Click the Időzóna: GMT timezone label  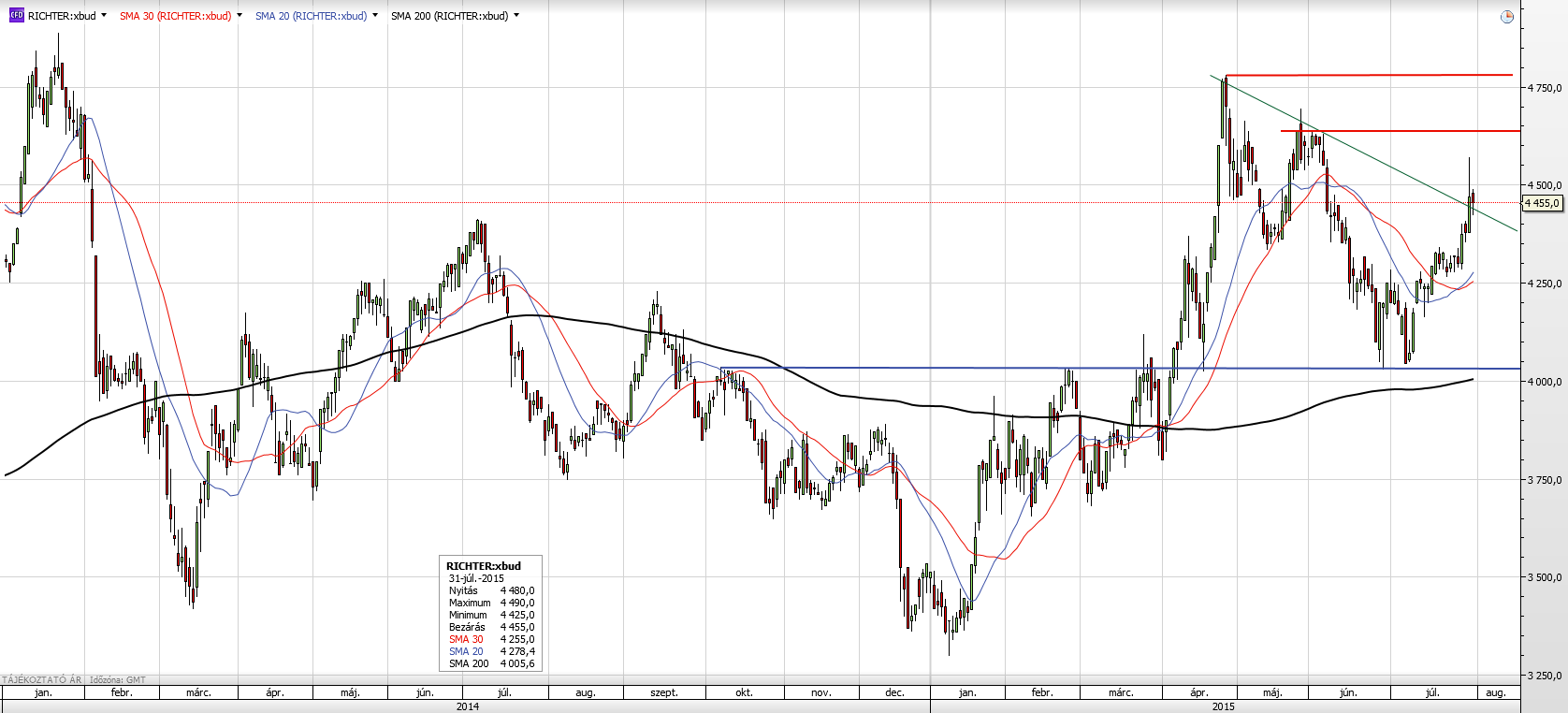[x=116, y=680]
